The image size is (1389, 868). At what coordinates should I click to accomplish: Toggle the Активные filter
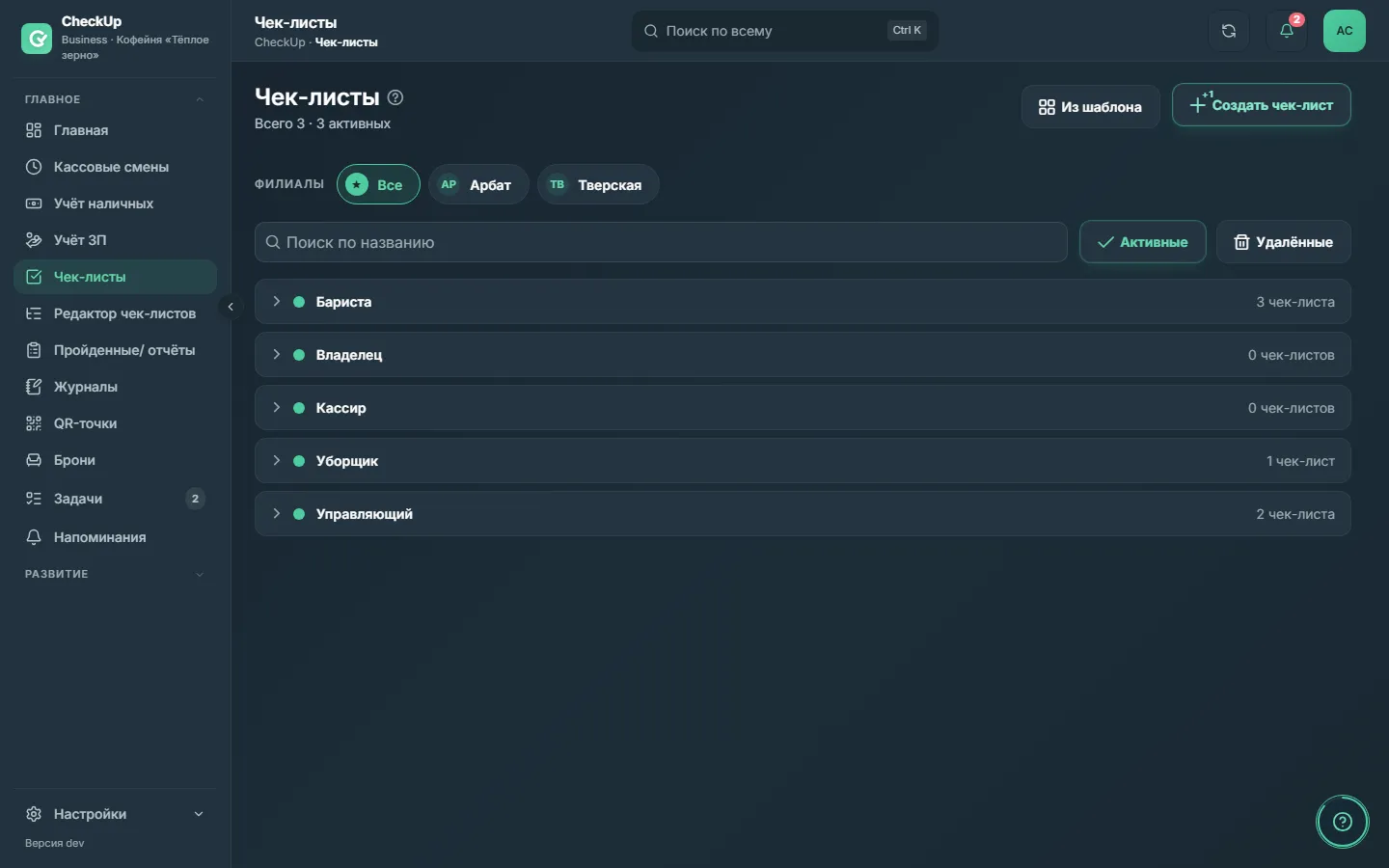point(1142,242)
